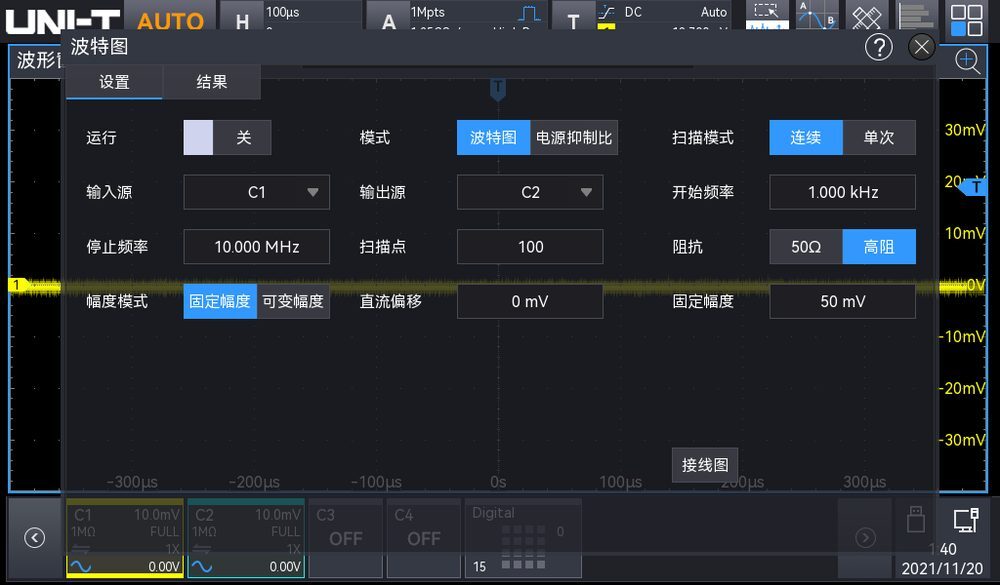
Task: Expand the 输出源 C2 dropdown
Action: click(530, 192)
